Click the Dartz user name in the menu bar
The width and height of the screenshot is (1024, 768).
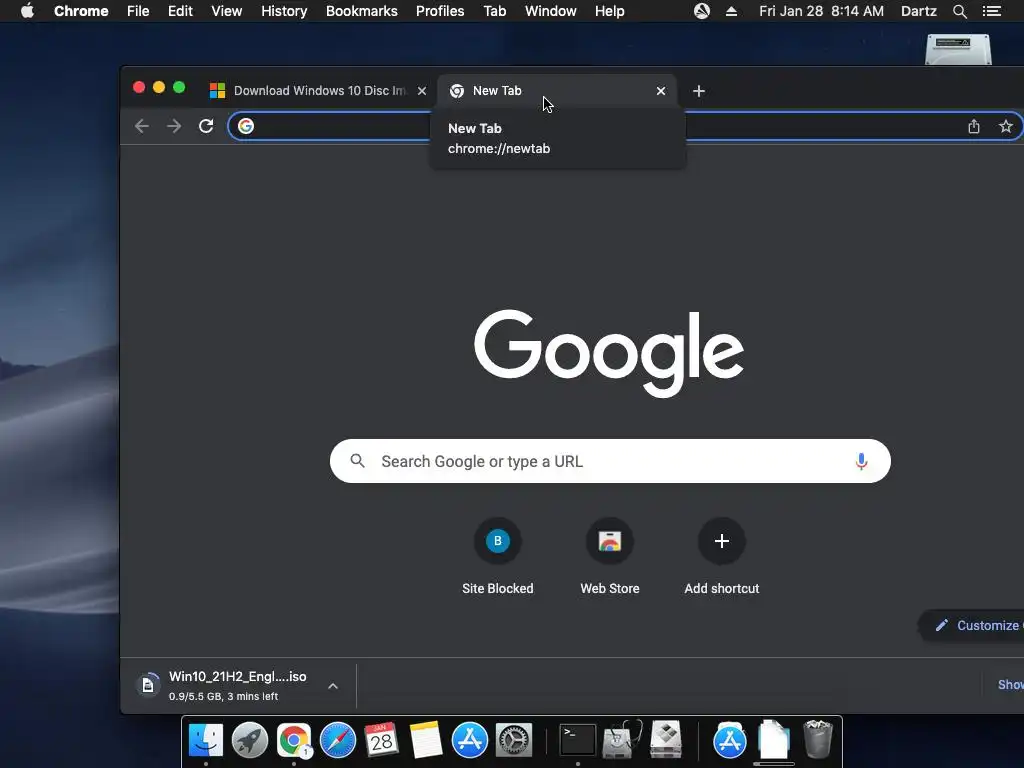[919, 11]
